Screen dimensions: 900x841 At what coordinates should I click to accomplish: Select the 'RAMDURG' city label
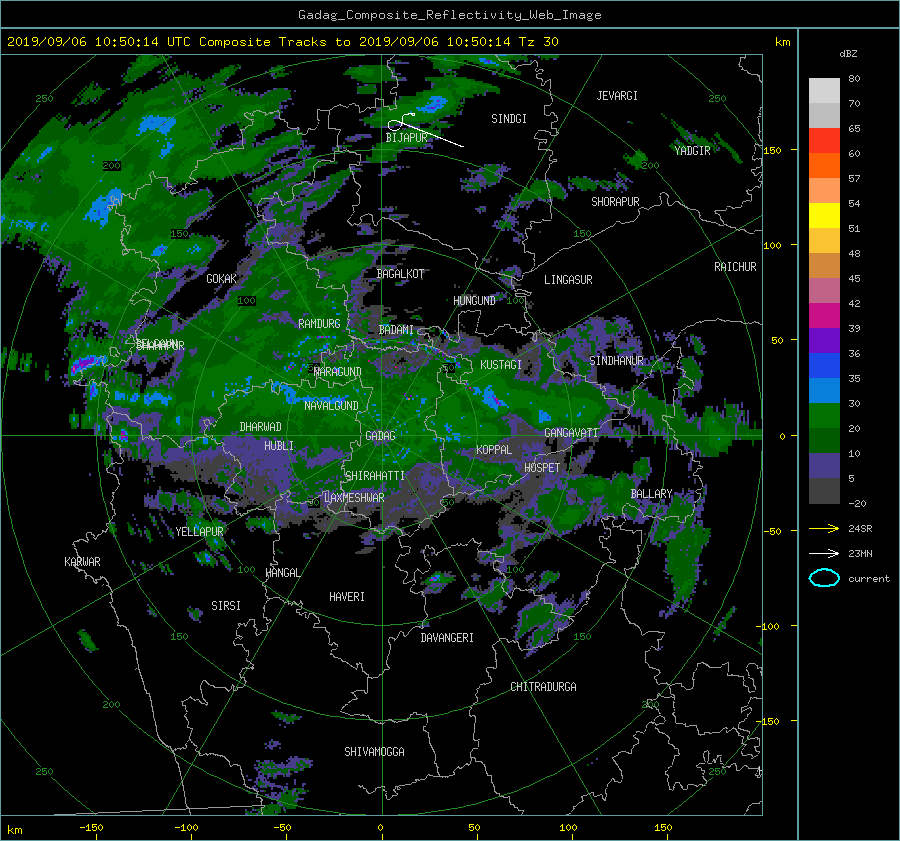click(x=319, y=324)
